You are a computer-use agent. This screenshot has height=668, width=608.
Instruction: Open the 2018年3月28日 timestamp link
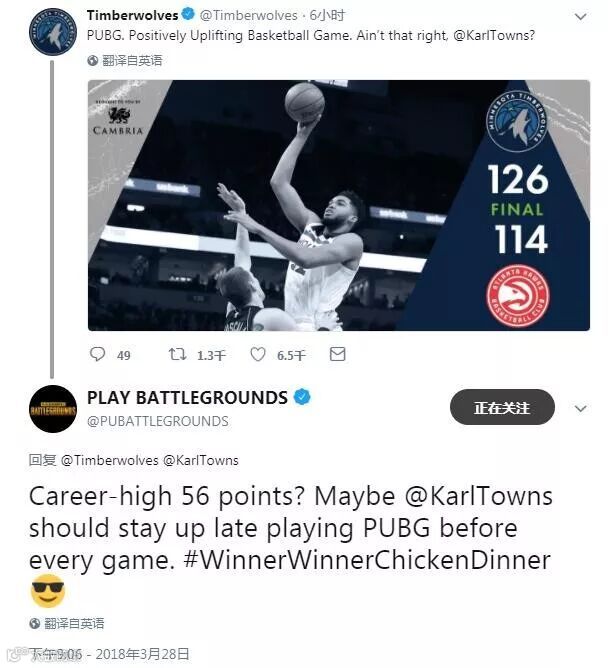[142, 654]
